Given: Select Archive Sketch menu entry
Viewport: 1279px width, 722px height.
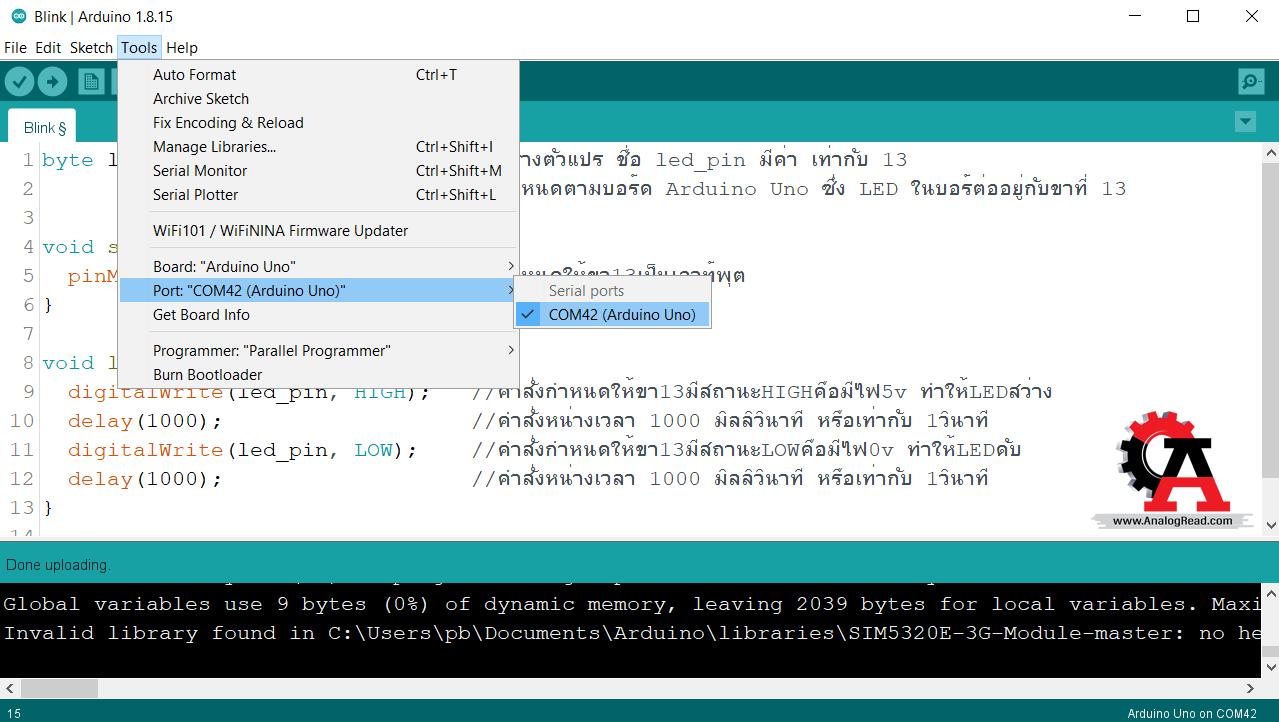Looking at the screenshot, I should tap(318, 99).
